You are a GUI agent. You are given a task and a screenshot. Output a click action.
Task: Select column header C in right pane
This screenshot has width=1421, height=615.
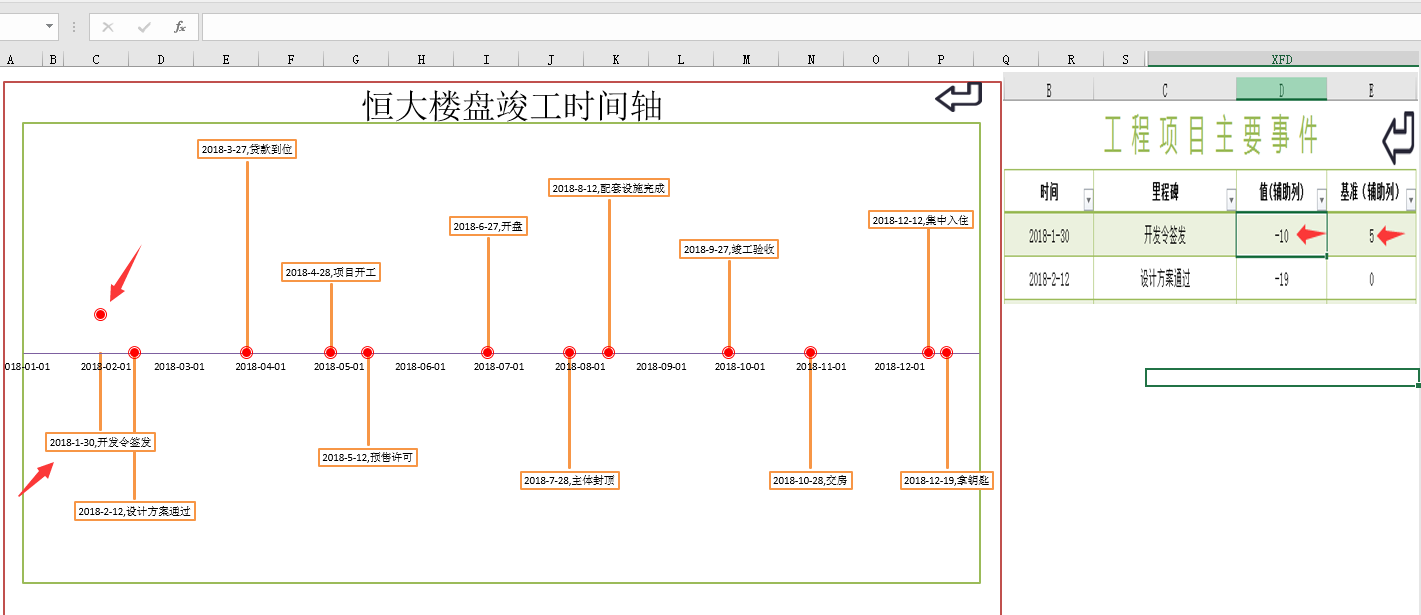click(1165, 90)
